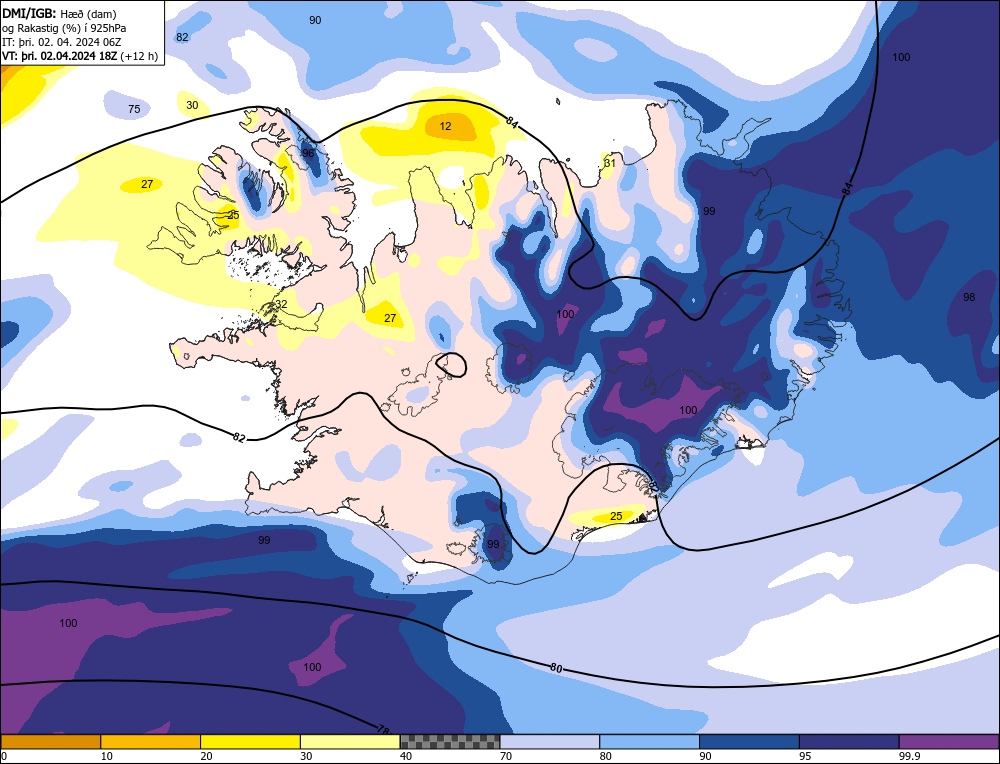This screenshot has width=1000, height=764.
Task: Click the 'og Rakastig (%) í 925hPa' line
Action: pos(64,28)
